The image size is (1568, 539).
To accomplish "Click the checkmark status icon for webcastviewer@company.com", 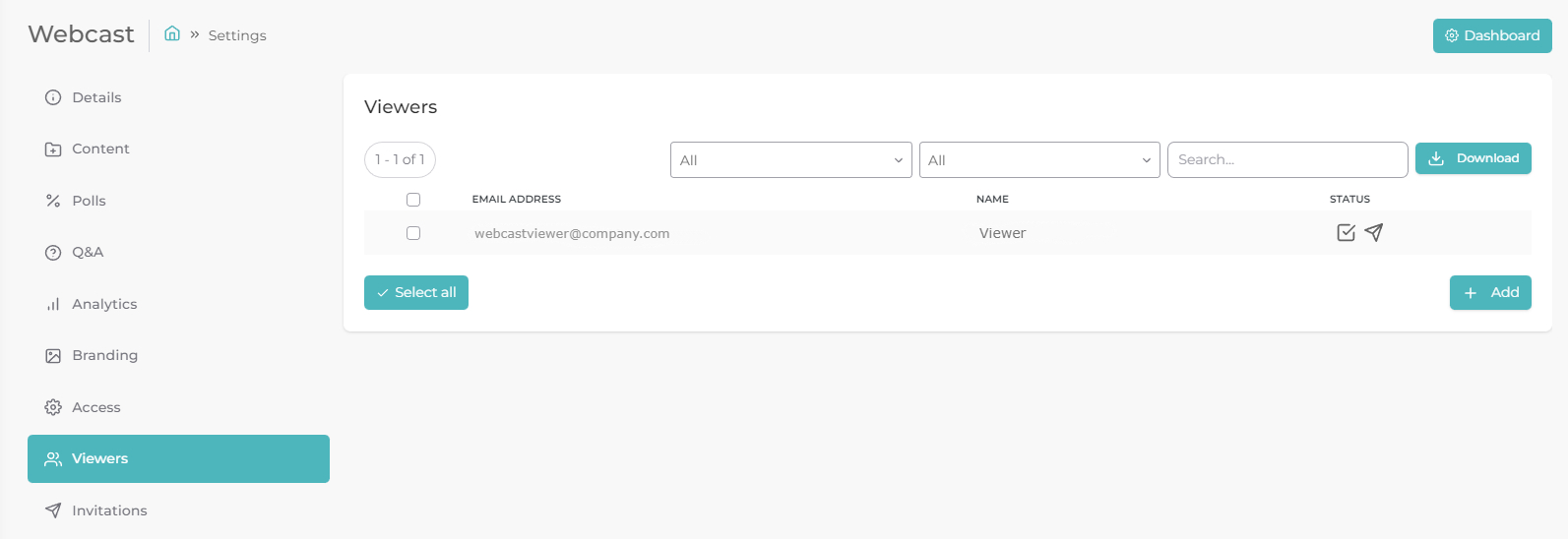I will point(1347,232).
